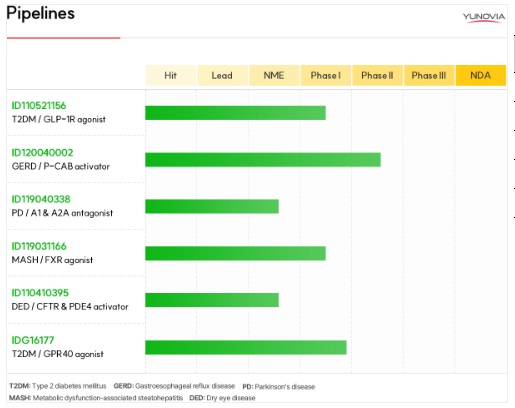Select the Lead stage header
The image size is (515, 408).
pyautogui.click(x=222, y=75)
